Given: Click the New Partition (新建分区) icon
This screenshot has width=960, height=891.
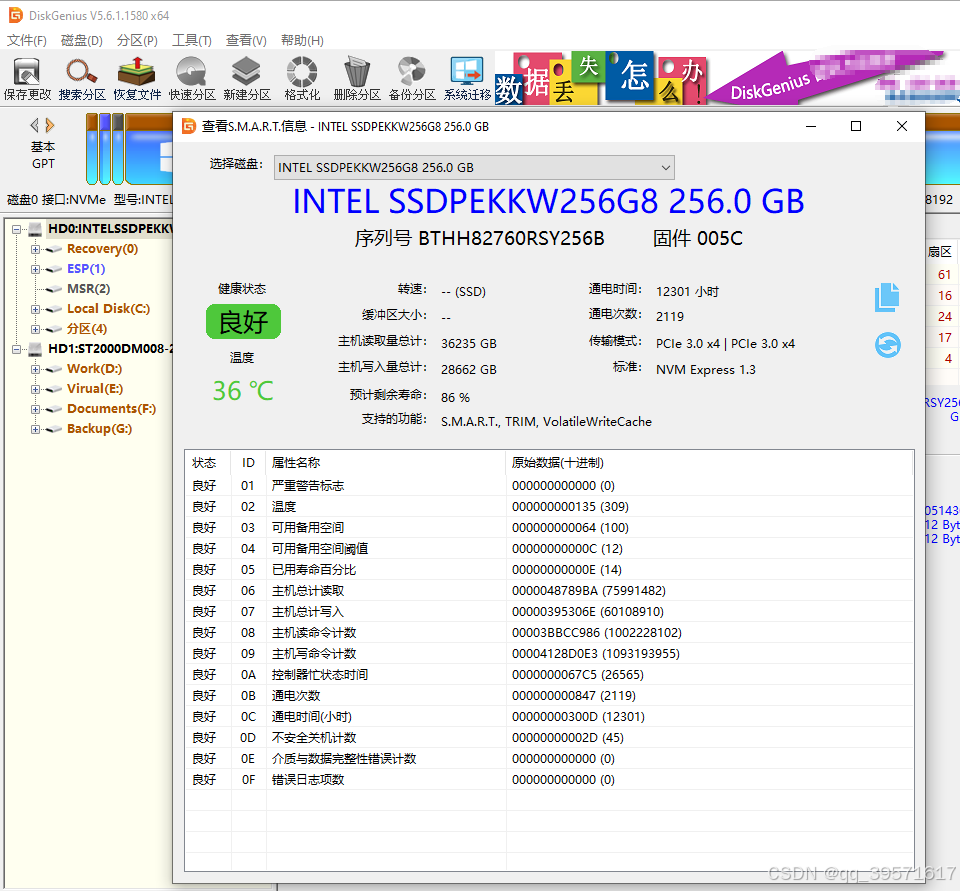Looking at the screenshot, I should click(247, 78).
